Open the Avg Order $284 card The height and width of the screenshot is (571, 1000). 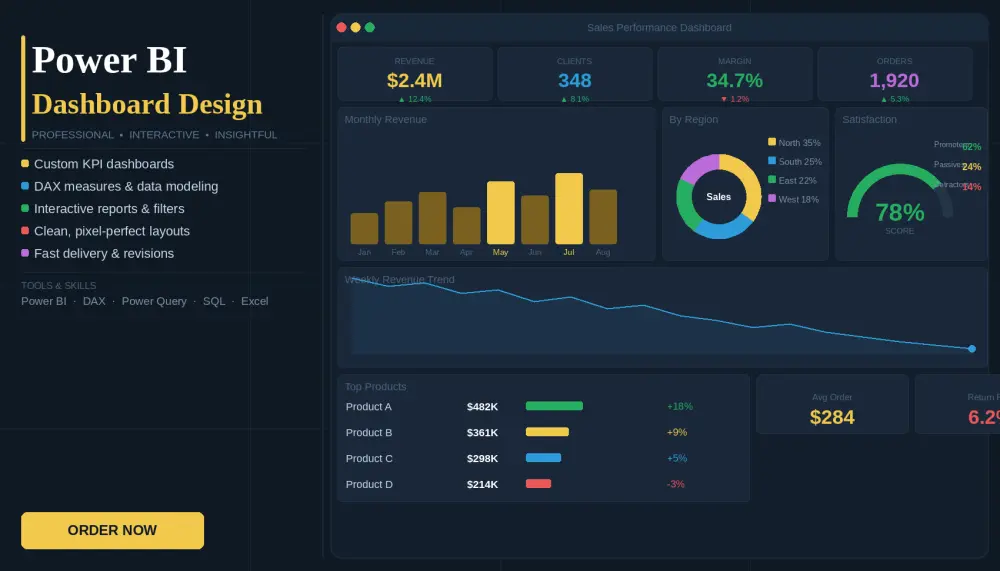(x=832, y=404)
